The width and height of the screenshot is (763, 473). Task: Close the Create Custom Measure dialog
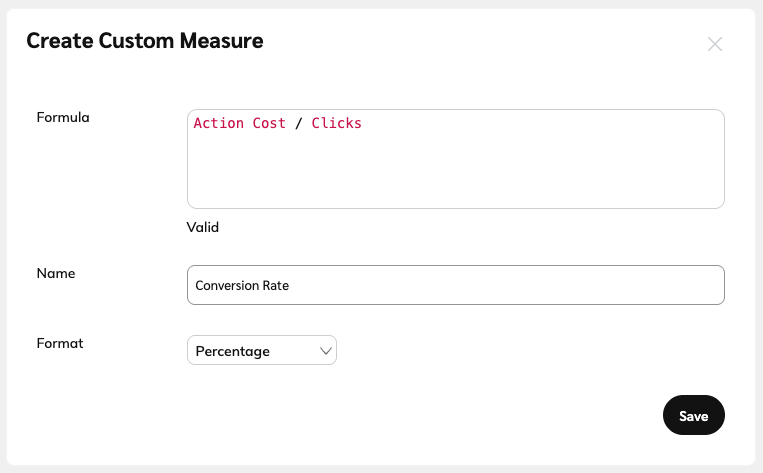pos(715,44)
